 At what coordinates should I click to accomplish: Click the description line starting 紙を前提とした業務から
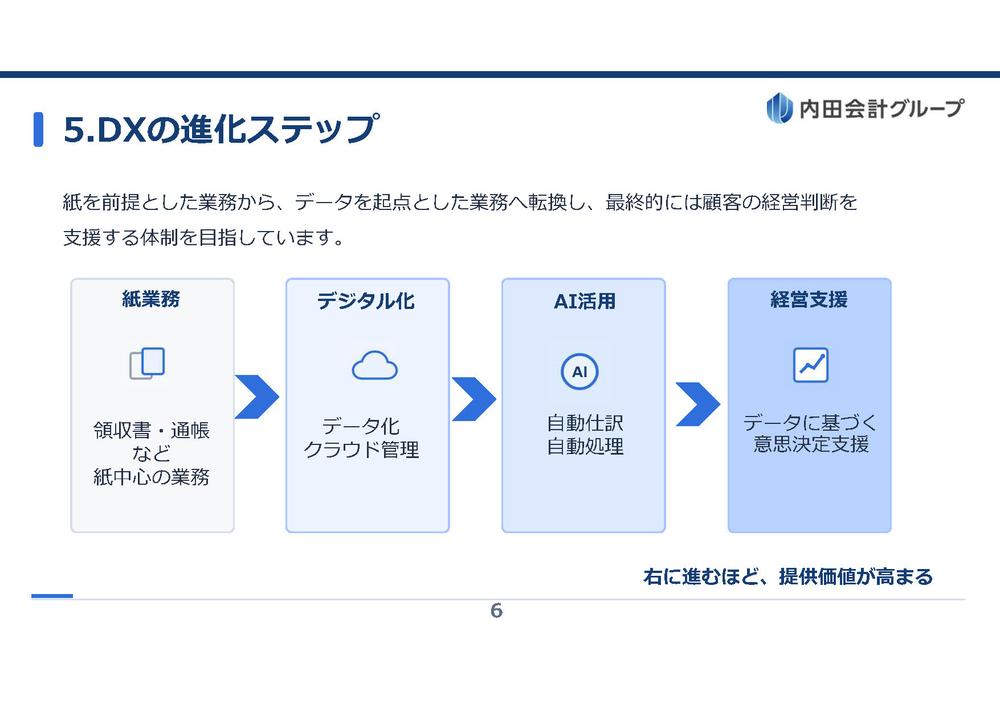[460, 202]
